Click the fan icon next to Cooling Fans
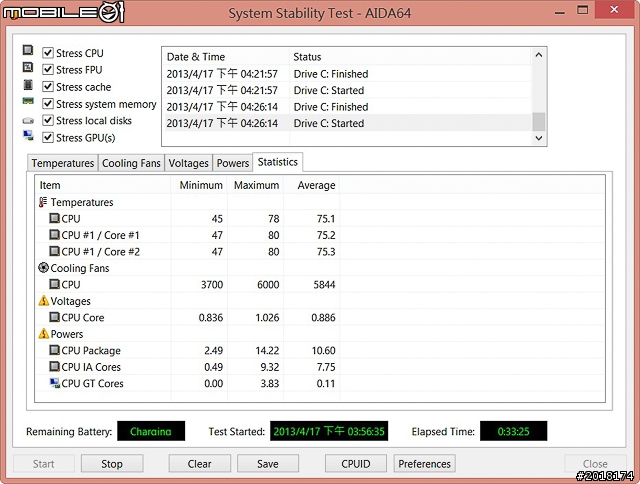This screenshot has height=484, width=640. [43, 268]
